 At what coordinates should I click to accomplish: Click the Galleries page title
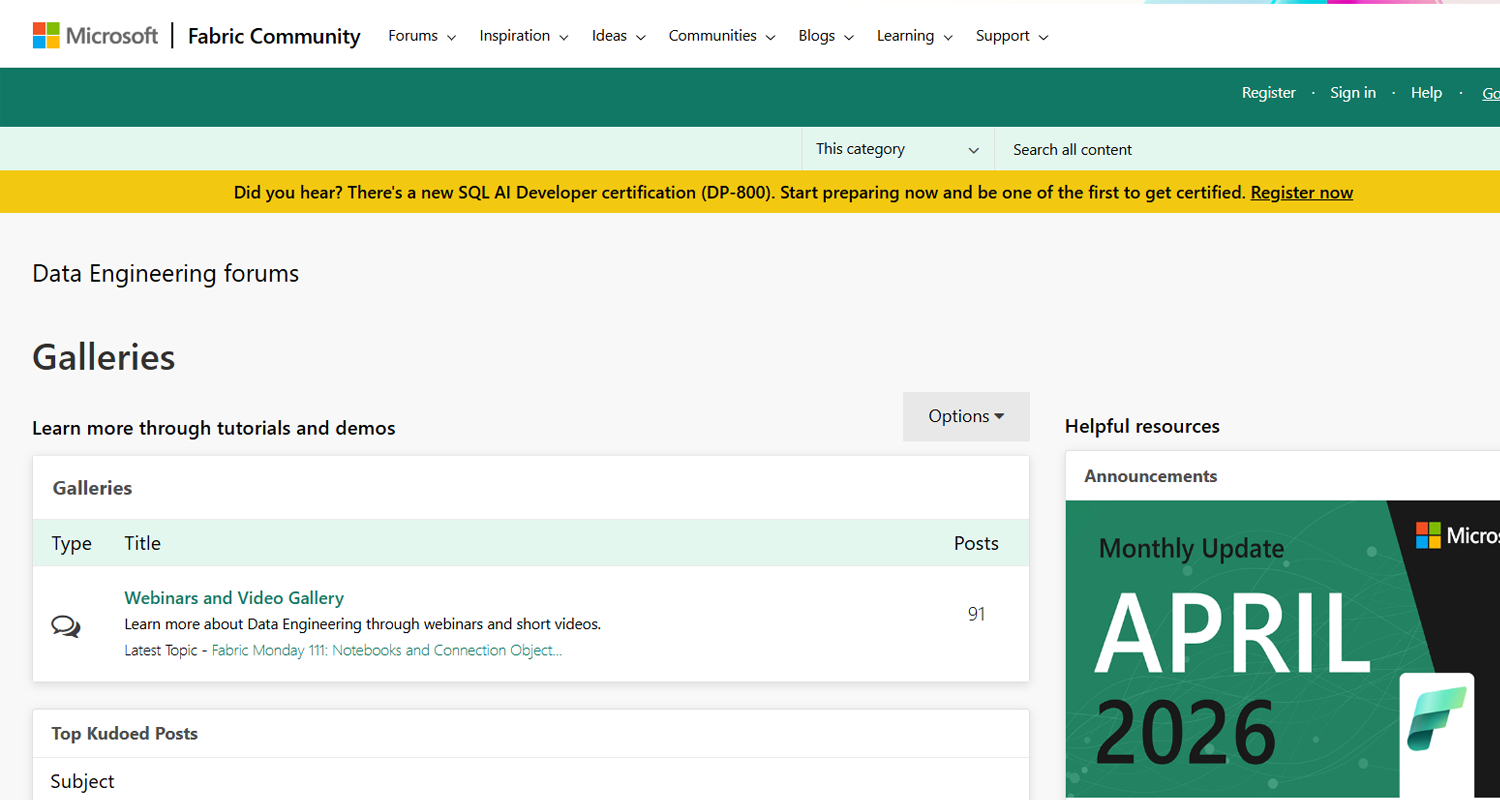pyautogui.click(x=104, y=357)
